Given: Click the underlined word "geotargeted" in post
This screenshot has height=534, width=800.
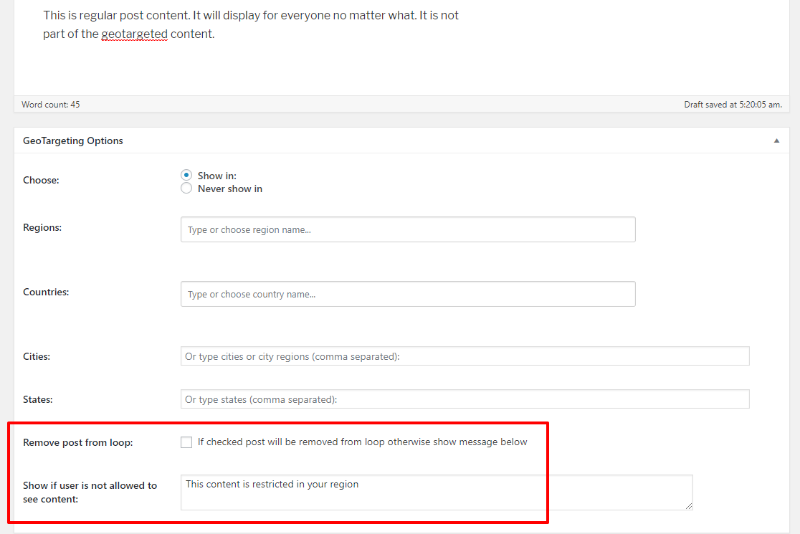Looking at the screenshot, I should 134,34.
